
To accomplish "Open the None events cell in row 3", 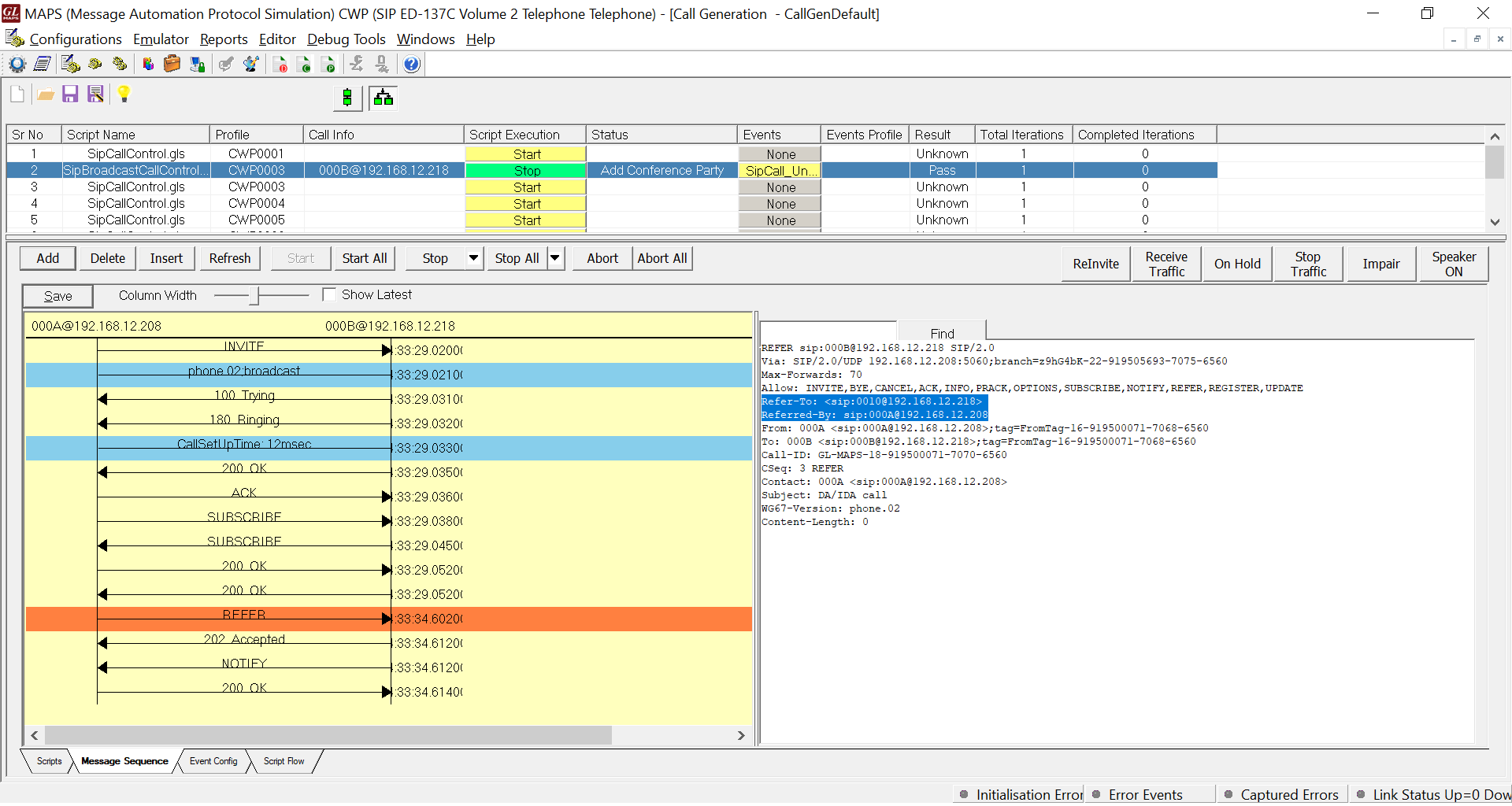I will (x=780, y=187).
